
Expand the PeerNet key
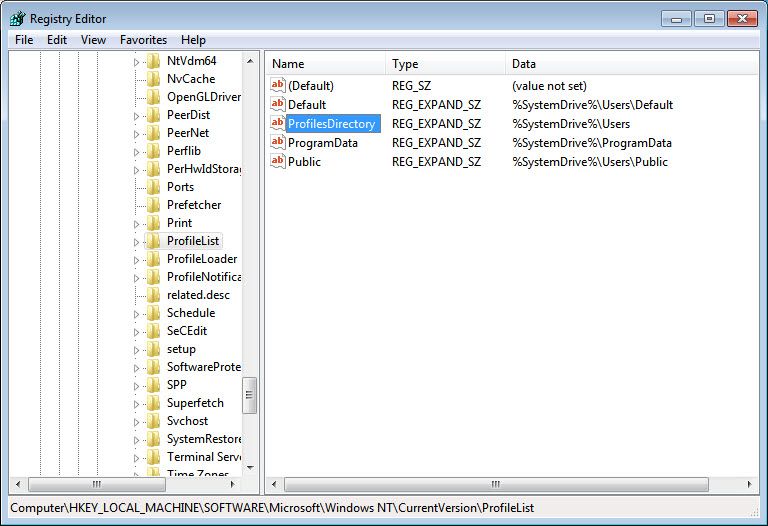[x=136, y=134]
